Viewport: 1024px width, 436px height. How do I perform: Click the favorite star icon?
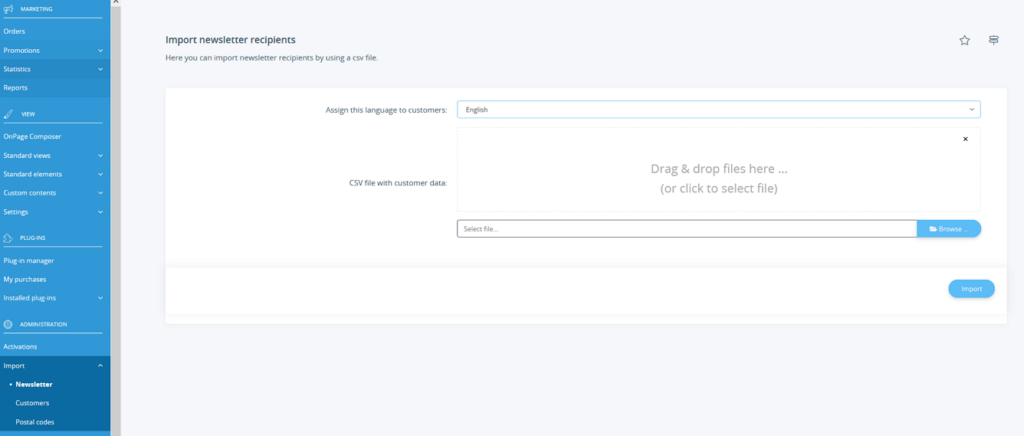[x=965, y=40]
